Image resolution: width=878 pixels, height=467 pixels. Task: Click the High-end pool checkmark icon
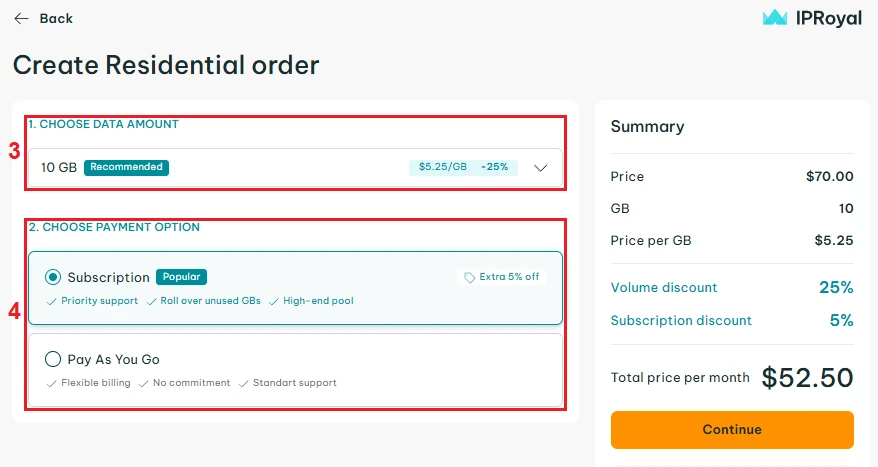tap(274, 301)
